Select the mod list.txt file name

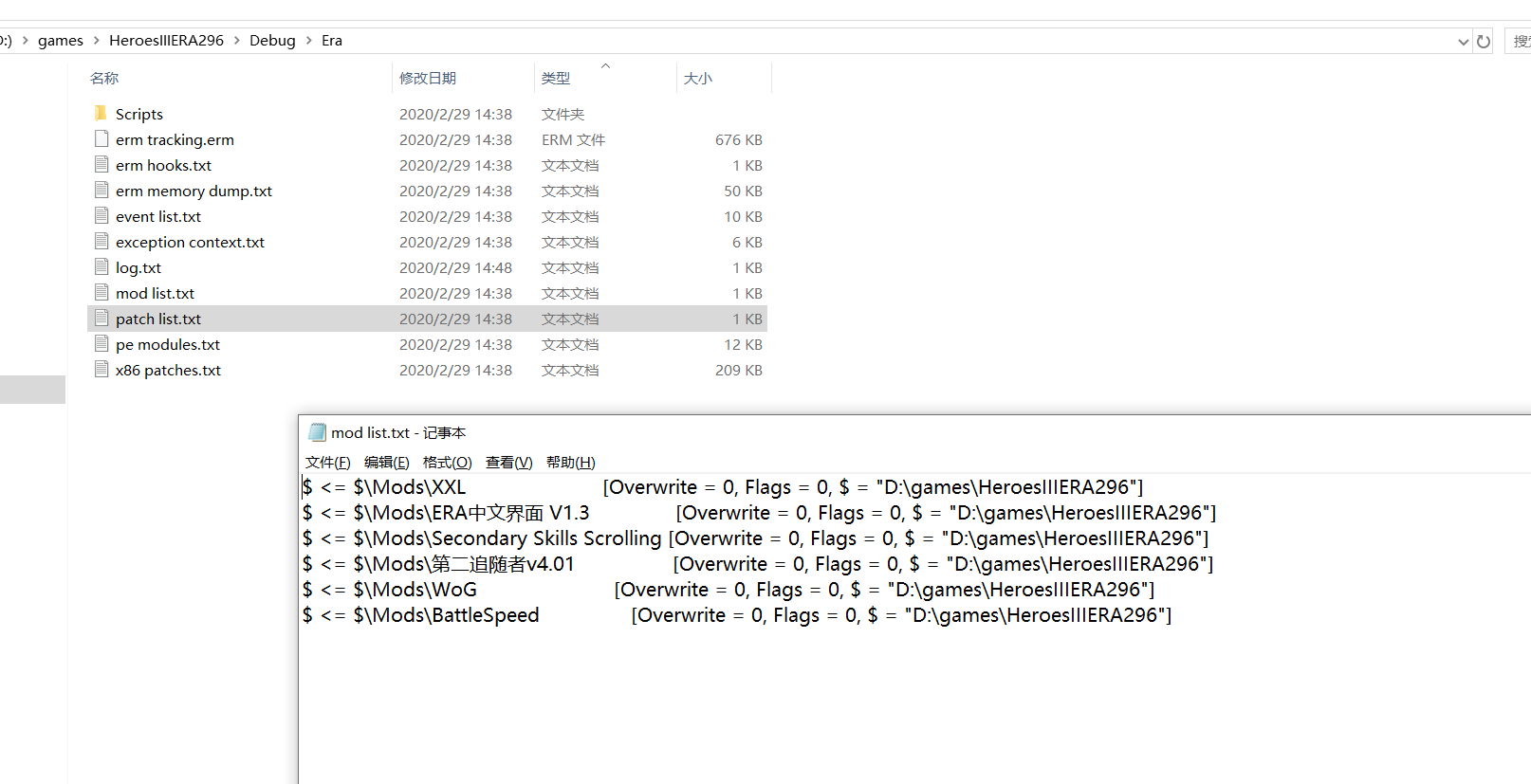155,293
